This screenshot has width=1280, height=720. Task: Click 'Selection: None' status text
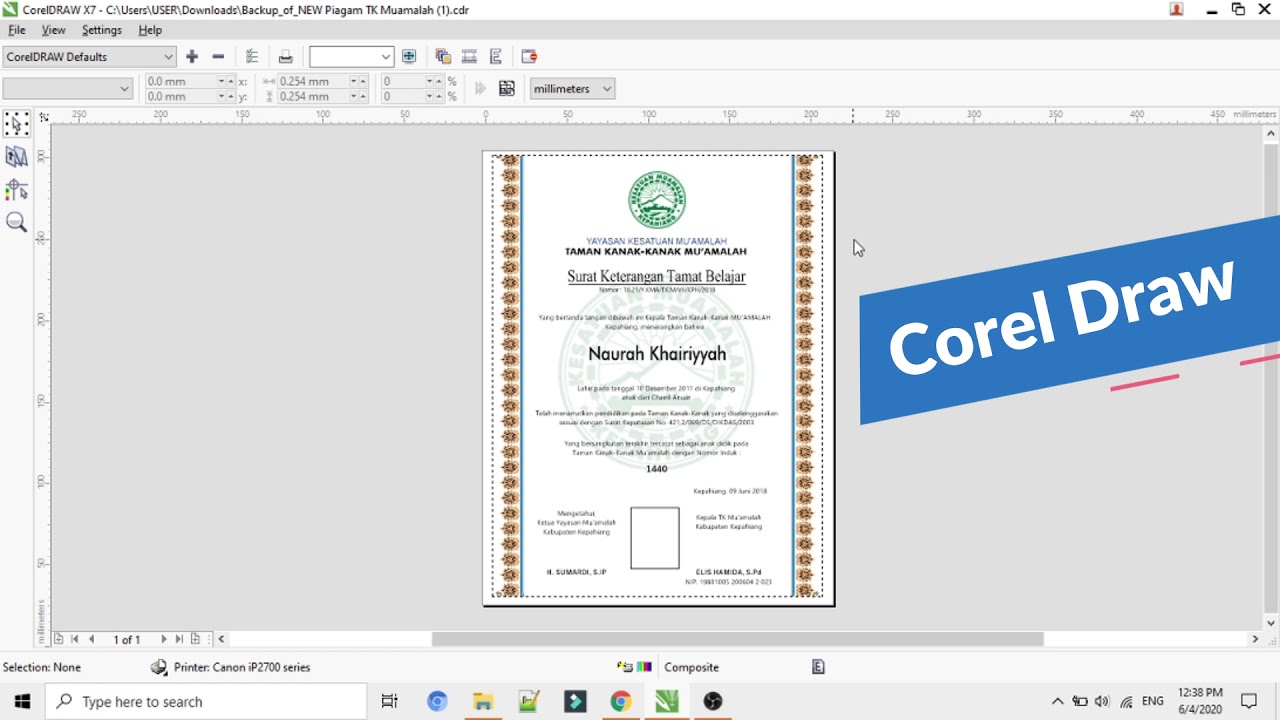pyautogui.click(x=42, y=667)
